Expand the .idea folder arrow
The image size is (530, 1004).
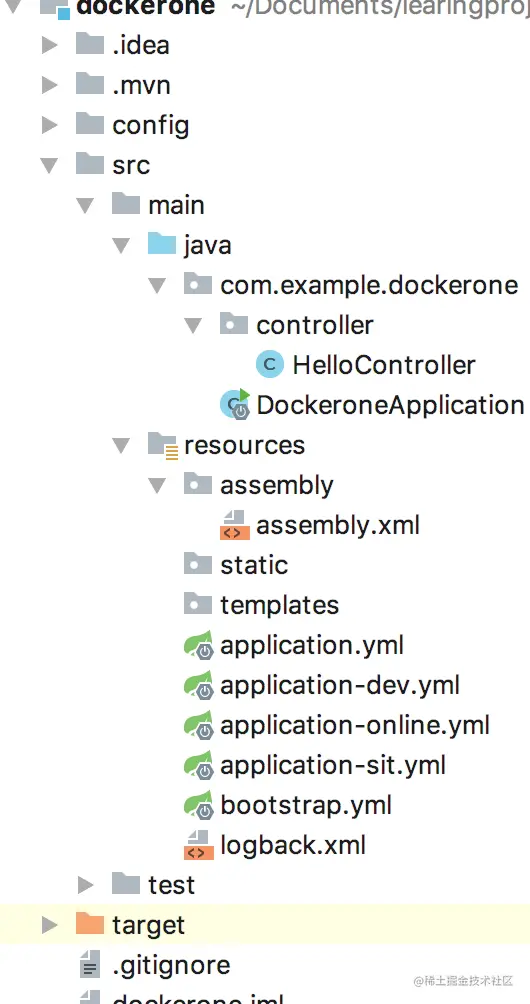click(x=49, y=45)
